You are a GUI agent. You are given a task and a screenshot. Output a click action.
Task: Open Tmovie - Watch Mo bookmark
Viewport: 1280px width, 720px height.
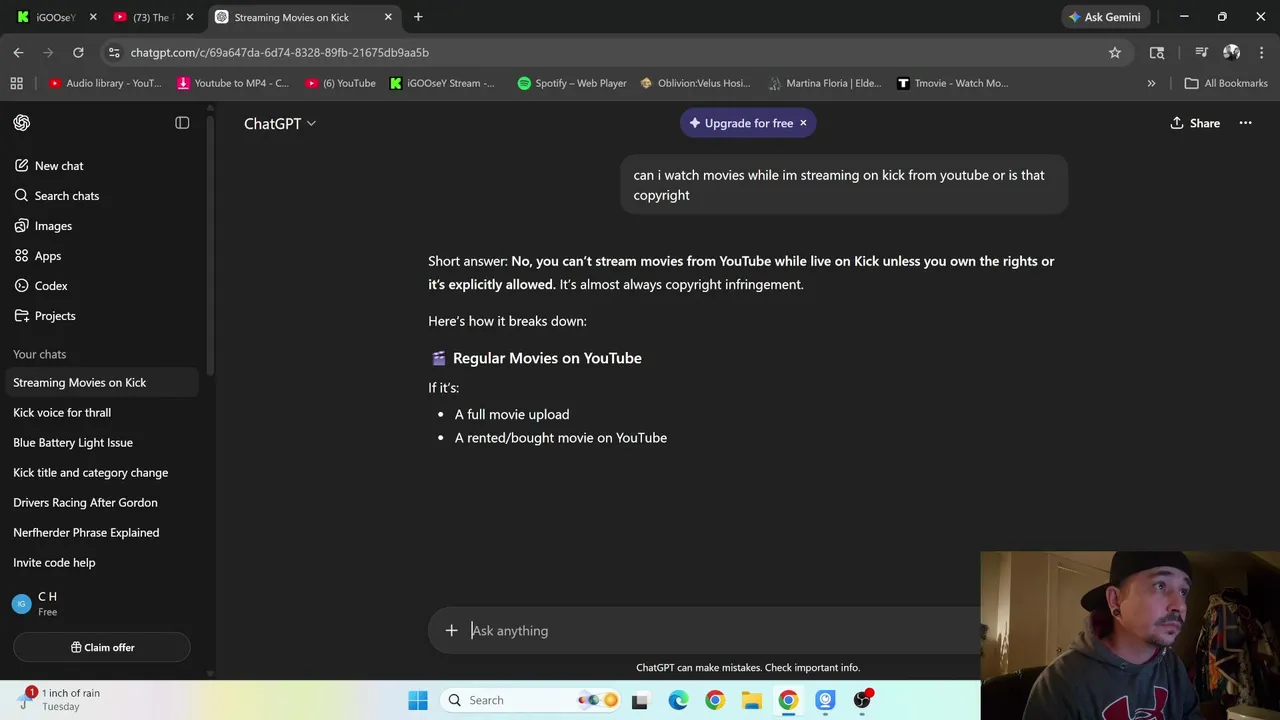tap(952, 83)
